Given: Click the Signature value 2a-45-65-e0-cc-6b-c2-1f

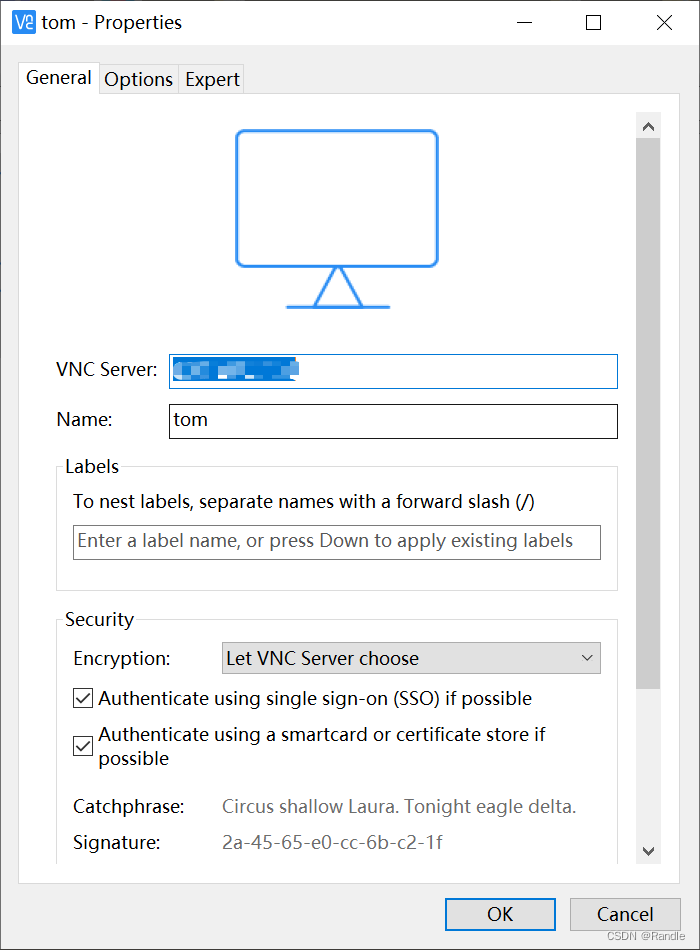Looking at the screenshot, I should pyautogui.click(x=332, y=842).
